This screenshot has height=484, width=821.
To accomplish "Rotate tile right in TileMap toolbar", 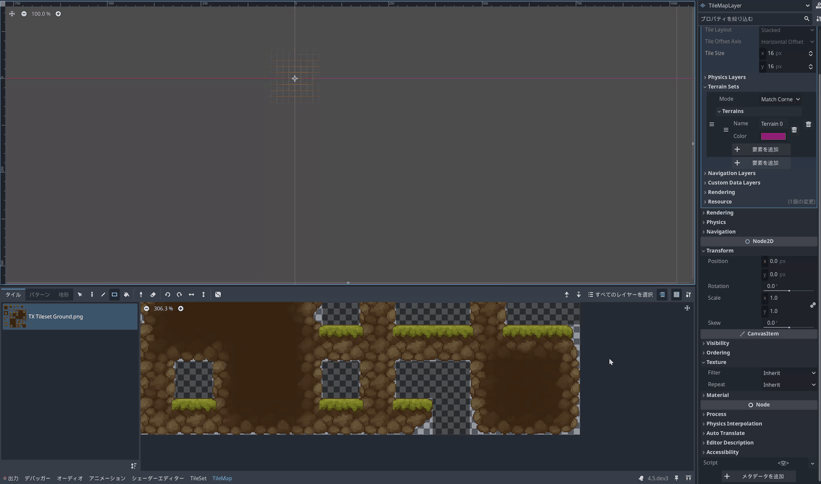I will [179, 294].
